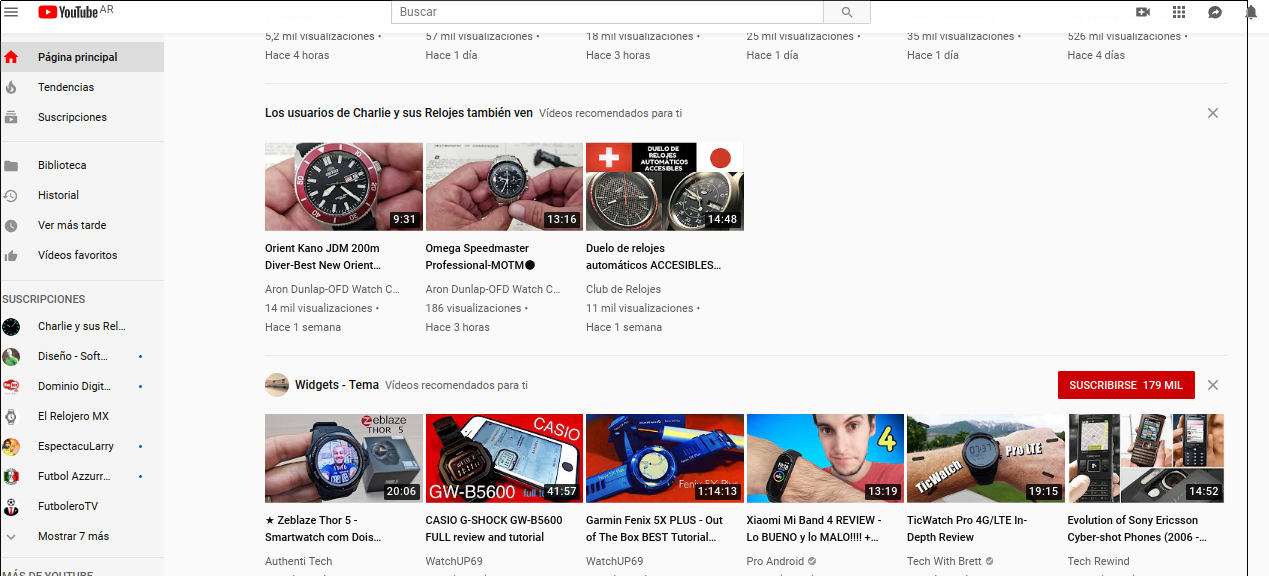
Task: Open Suscripciones in sidebar
Action: pos(82,117)
